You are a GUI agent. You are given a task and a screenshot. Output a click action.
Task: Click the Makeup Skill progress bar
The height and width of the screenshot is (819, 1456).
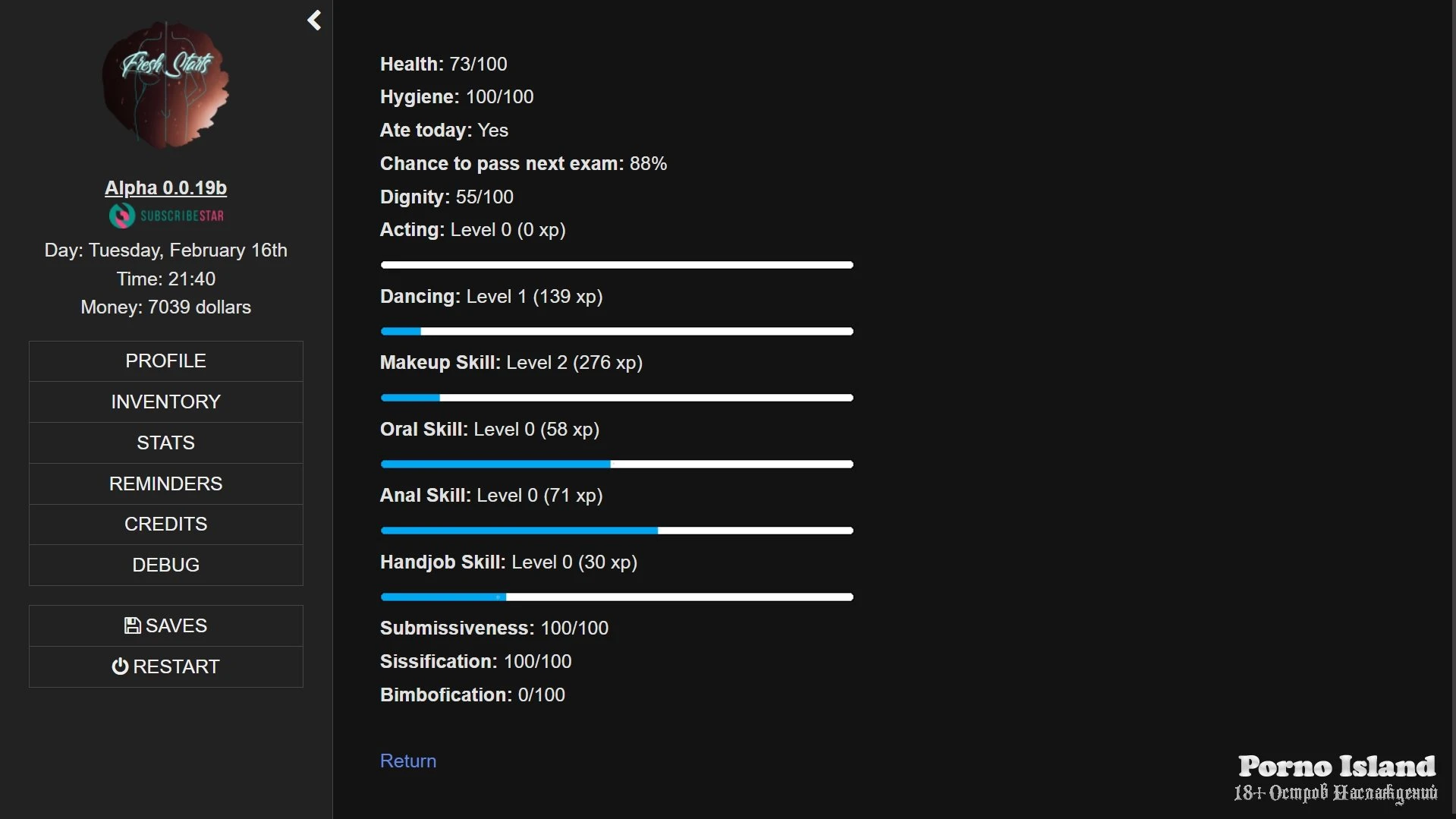pyautogui.click(x=616, y=398)
